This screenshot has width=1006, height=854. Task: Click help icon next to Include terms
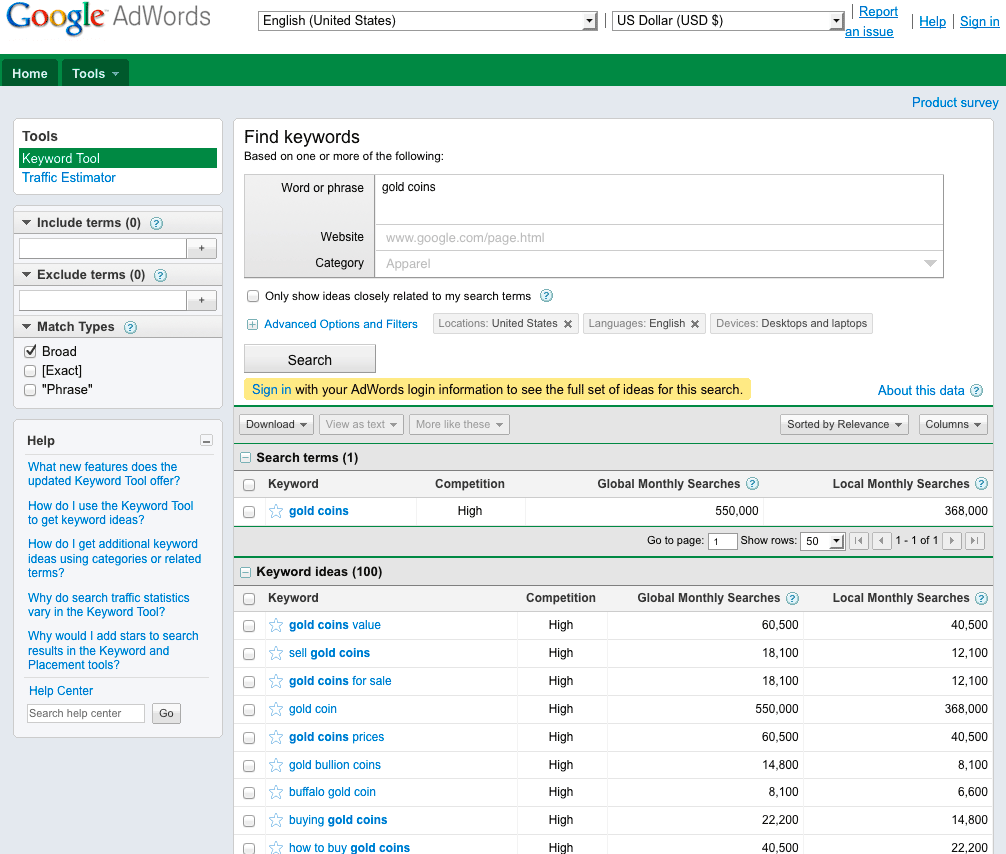click(x=156, y=223)
